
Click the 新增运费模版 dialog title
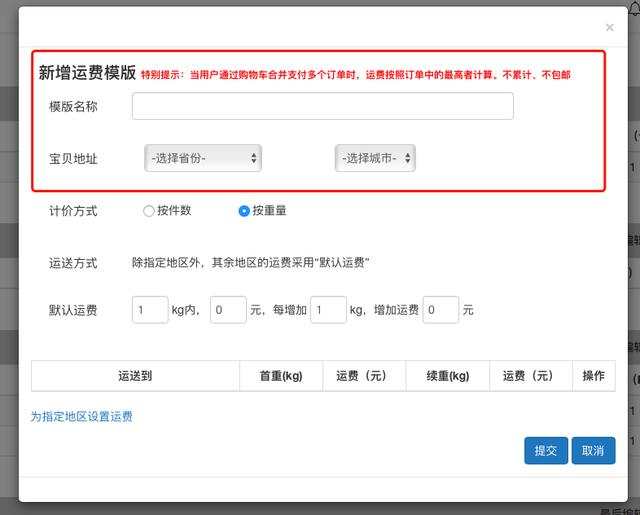coord(87,72)
